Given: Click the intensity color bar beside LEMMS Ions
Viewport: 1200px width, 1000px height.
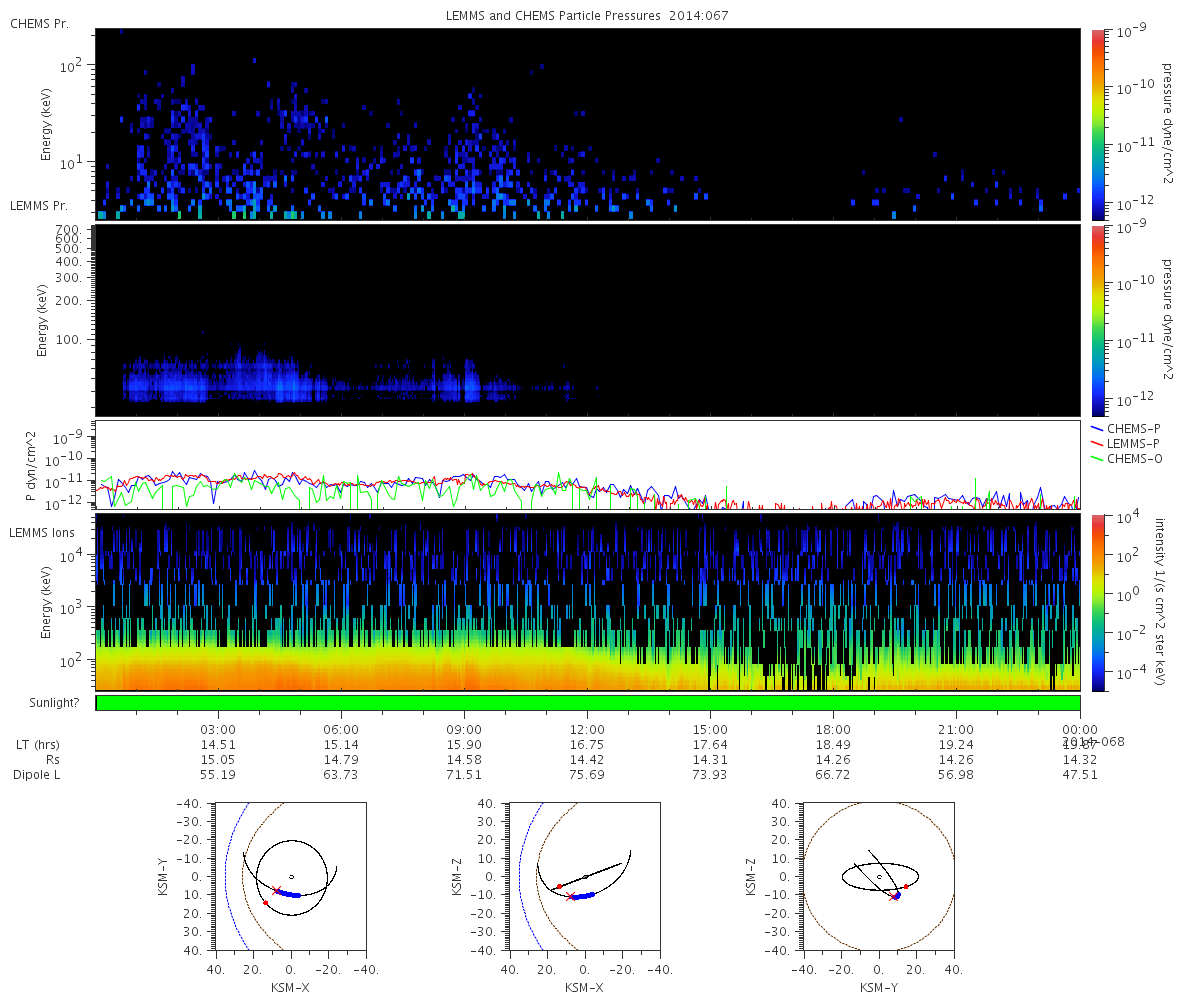Looking at the screenshot, I should [1097, 602].
